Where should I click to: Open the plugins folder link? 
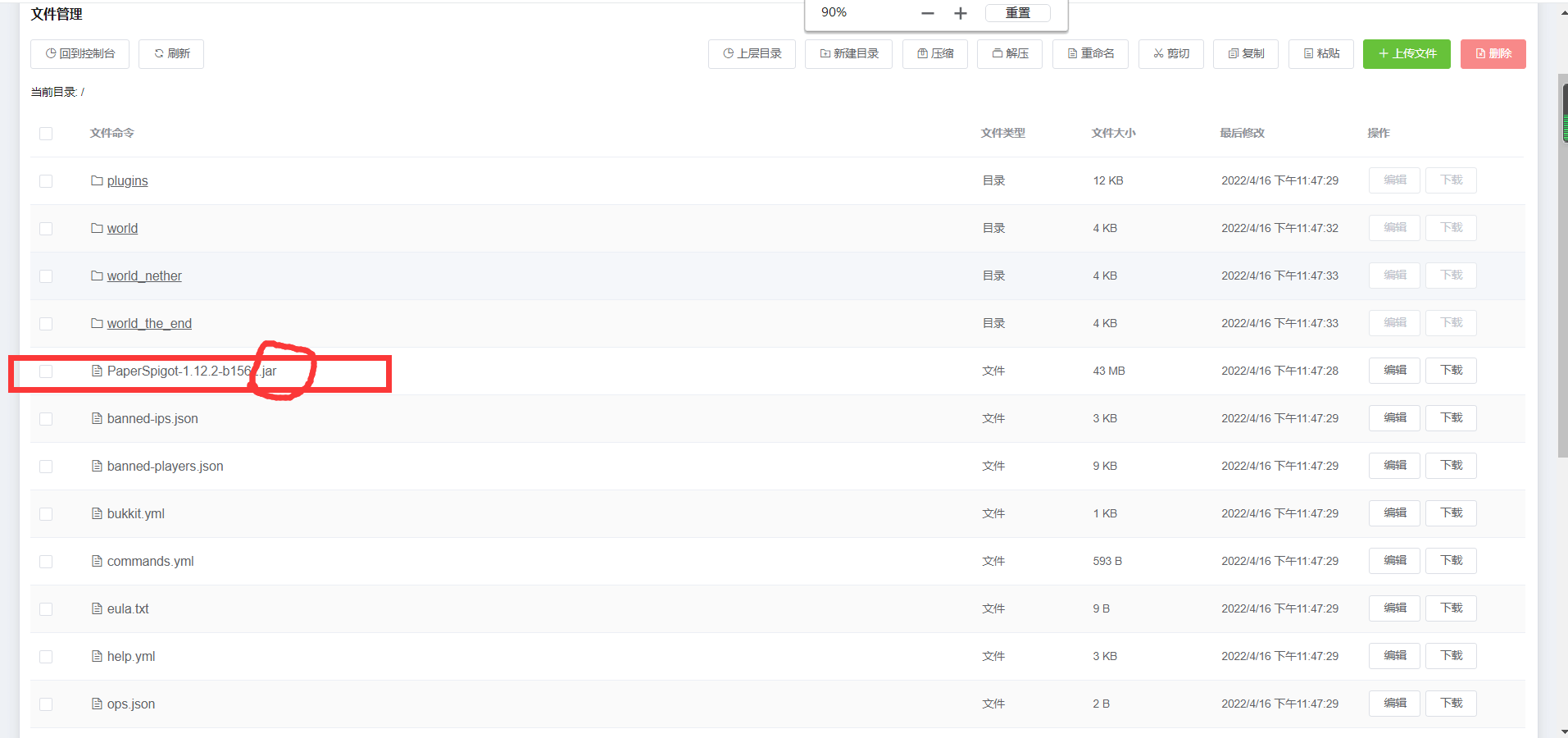click(127, 181)
